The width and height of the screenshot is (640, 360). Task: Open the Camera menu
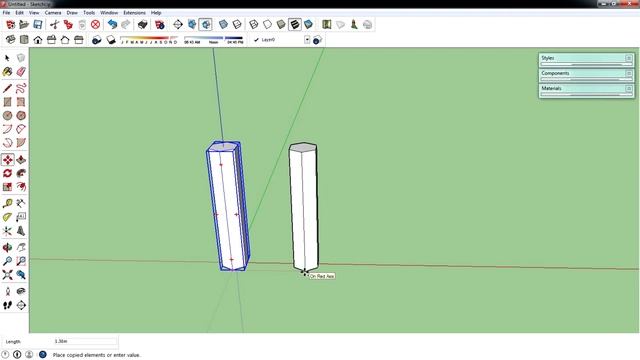[x=53, y=13]
